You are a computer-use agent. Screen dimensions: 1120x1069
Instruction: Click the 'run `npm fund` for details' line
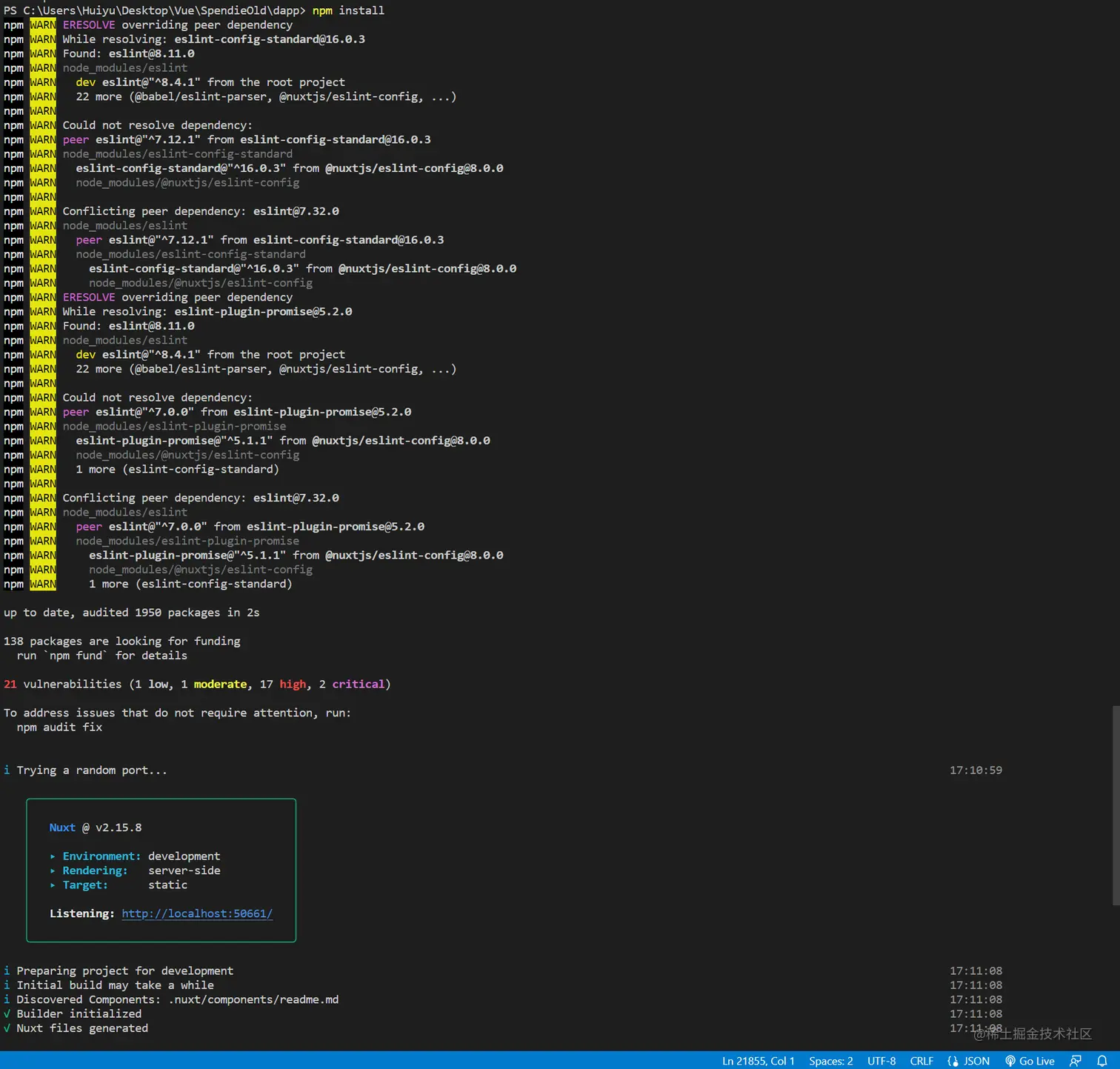(x=102, y=656)
